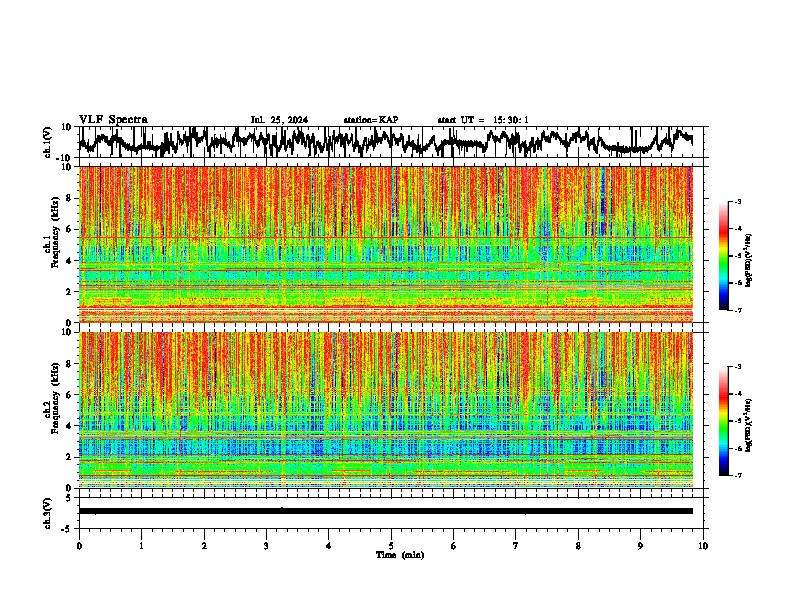792x612 pixels.
Task: Click the time axis tick label "8"
Action: pos(578,546)
